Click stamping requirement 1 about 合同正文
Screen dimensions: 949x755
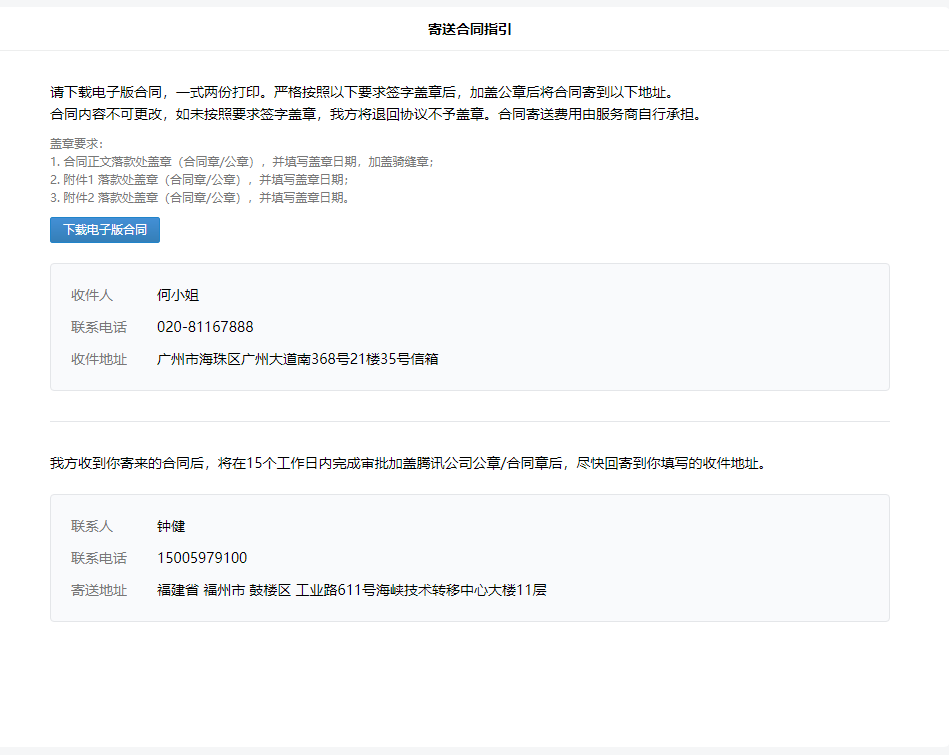(x=242, y=161)
